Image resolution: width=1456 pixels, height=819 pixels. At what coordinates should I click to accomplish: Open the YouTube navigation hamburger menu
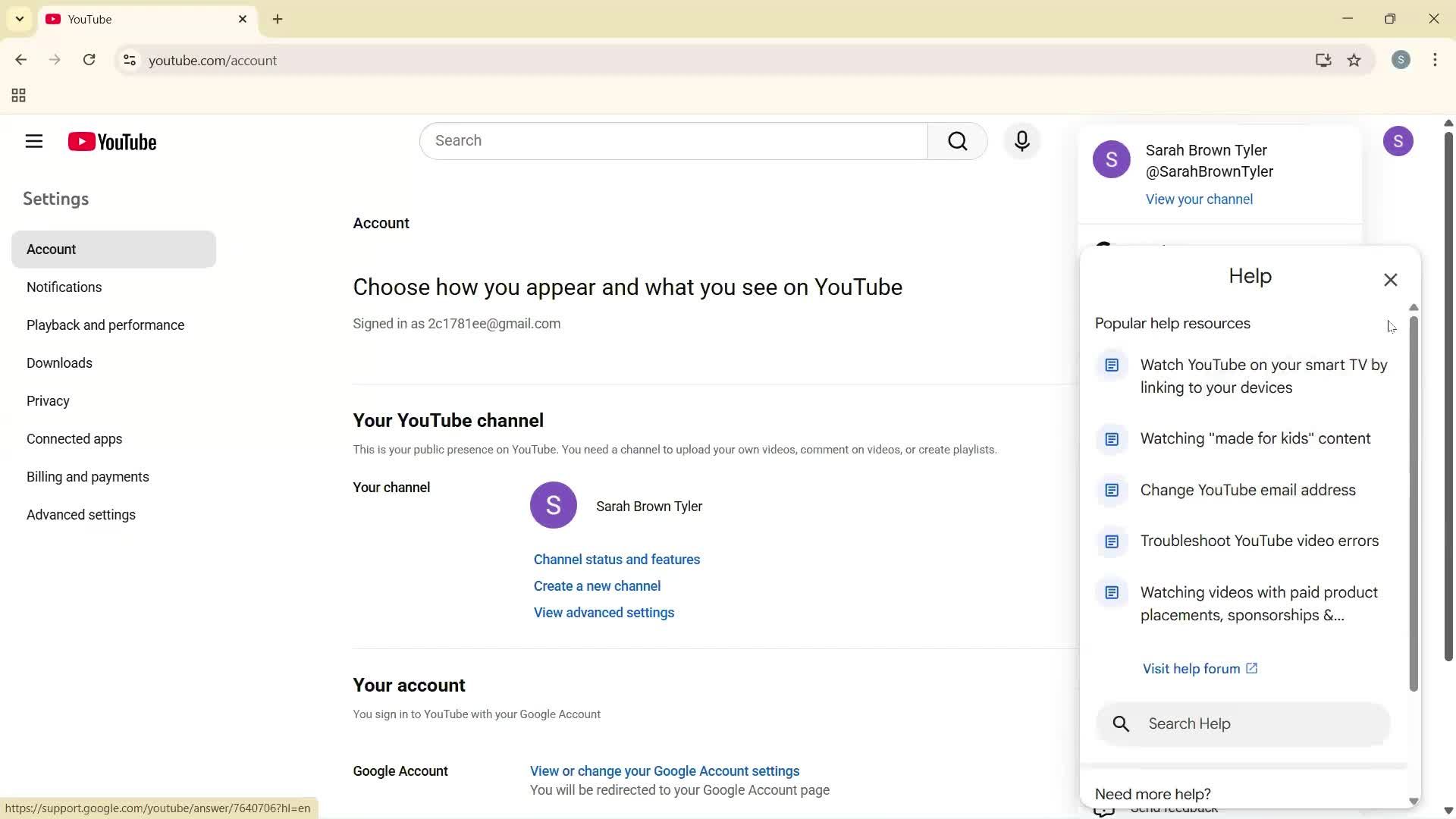click(33, 141)
